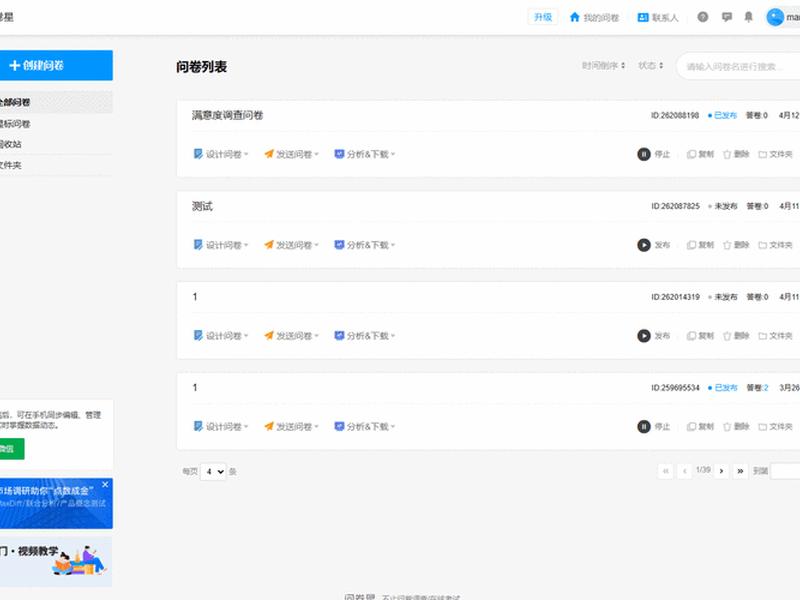Copy survey ID 262014319
Image resolution: width=800 pixels, height=600 pixels.
[700, 336]
